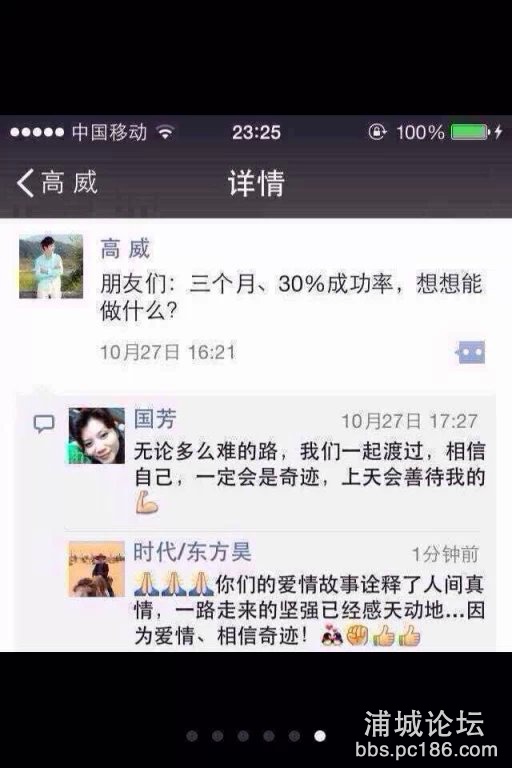
Task: Tap the 国芳 commenter name
Action: (x=155, y=419)
